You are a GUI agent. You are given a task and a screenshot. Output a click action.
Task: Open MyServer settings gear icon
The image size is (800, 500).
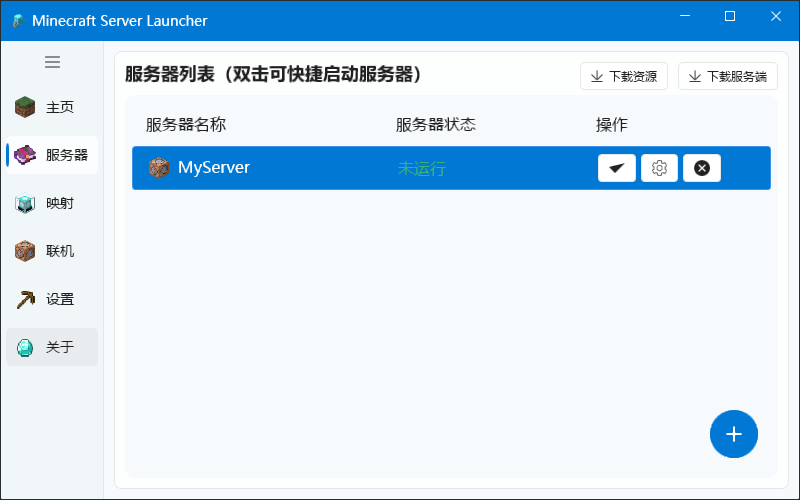coord(659,168)
